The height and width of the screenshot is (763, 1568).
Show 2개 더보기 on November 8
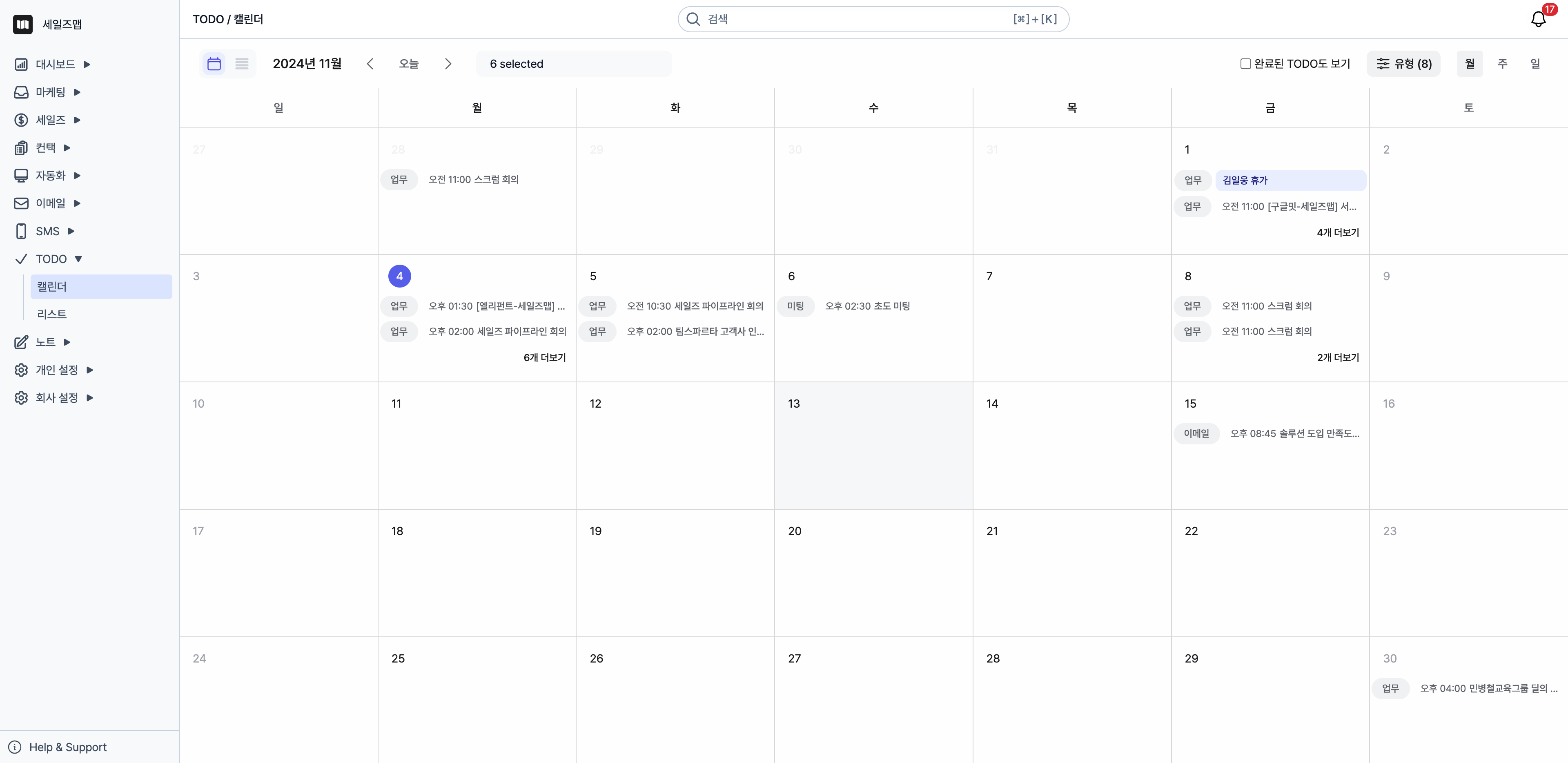(1337, 357)
